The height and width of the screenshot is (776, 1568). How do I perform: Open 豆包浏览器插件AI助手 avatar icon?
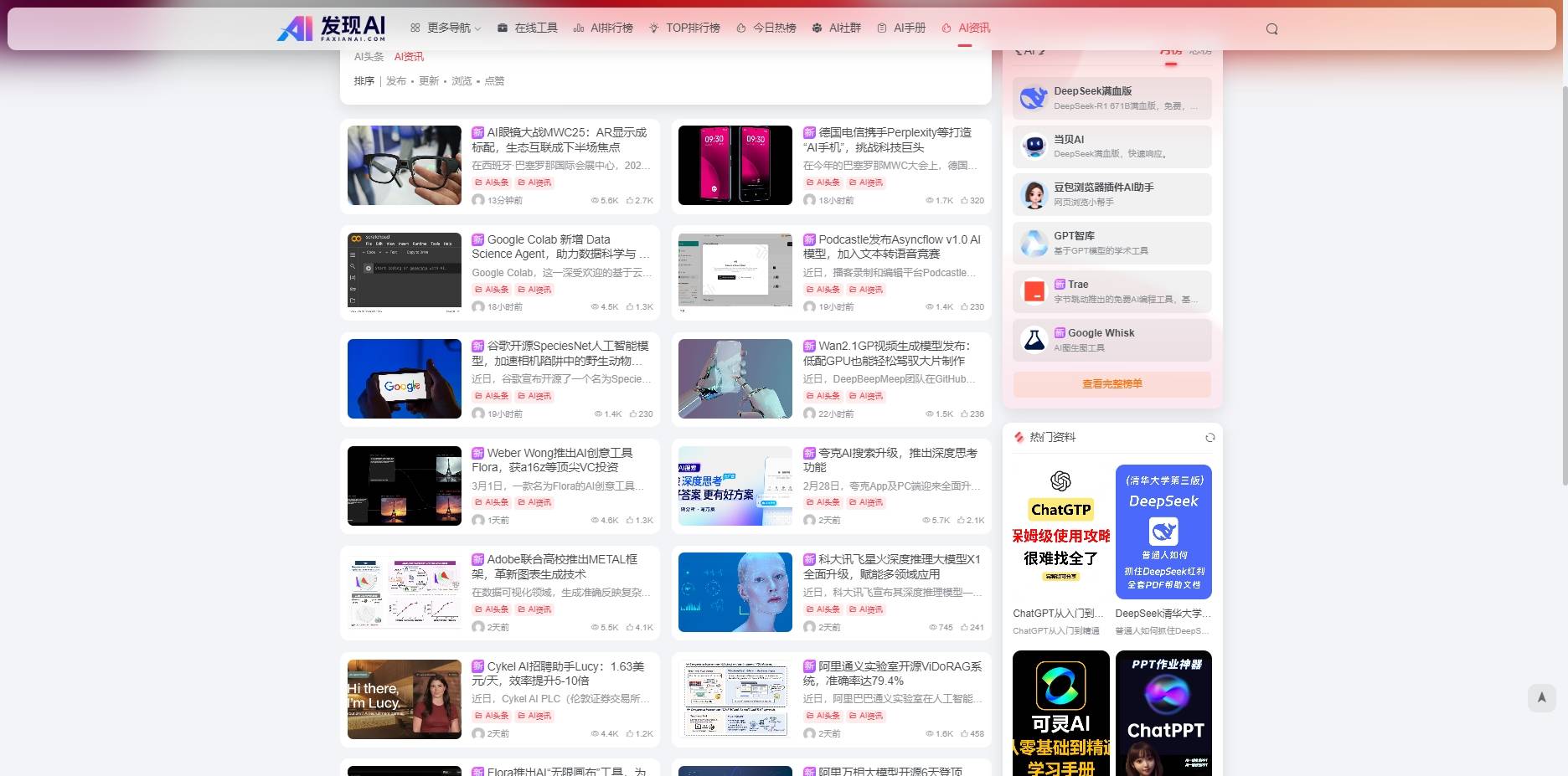coord(1034,195)
